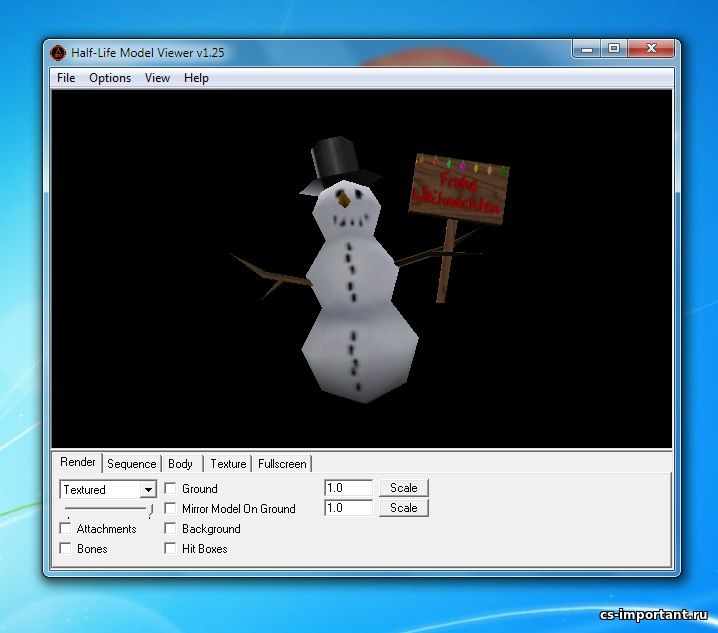718x633 pixels.
Task: Open the Fullscreen tab
Action: (282, 464)
